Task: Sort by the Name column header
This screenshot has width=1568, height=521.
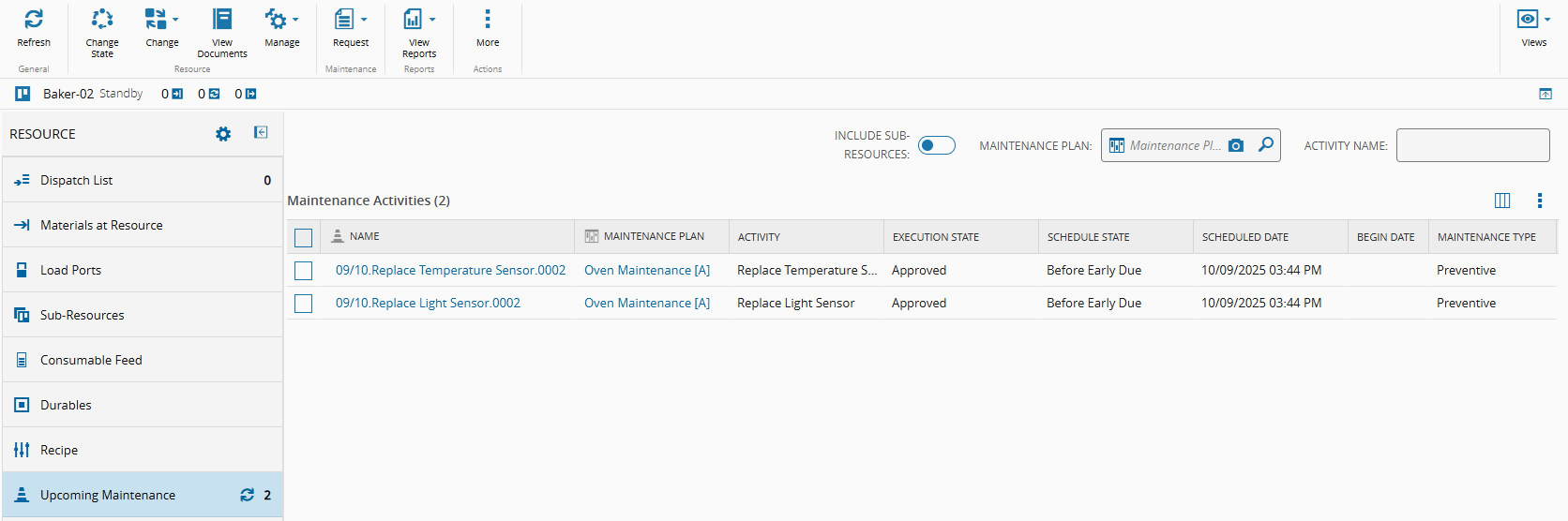Action: pos(447,237)
